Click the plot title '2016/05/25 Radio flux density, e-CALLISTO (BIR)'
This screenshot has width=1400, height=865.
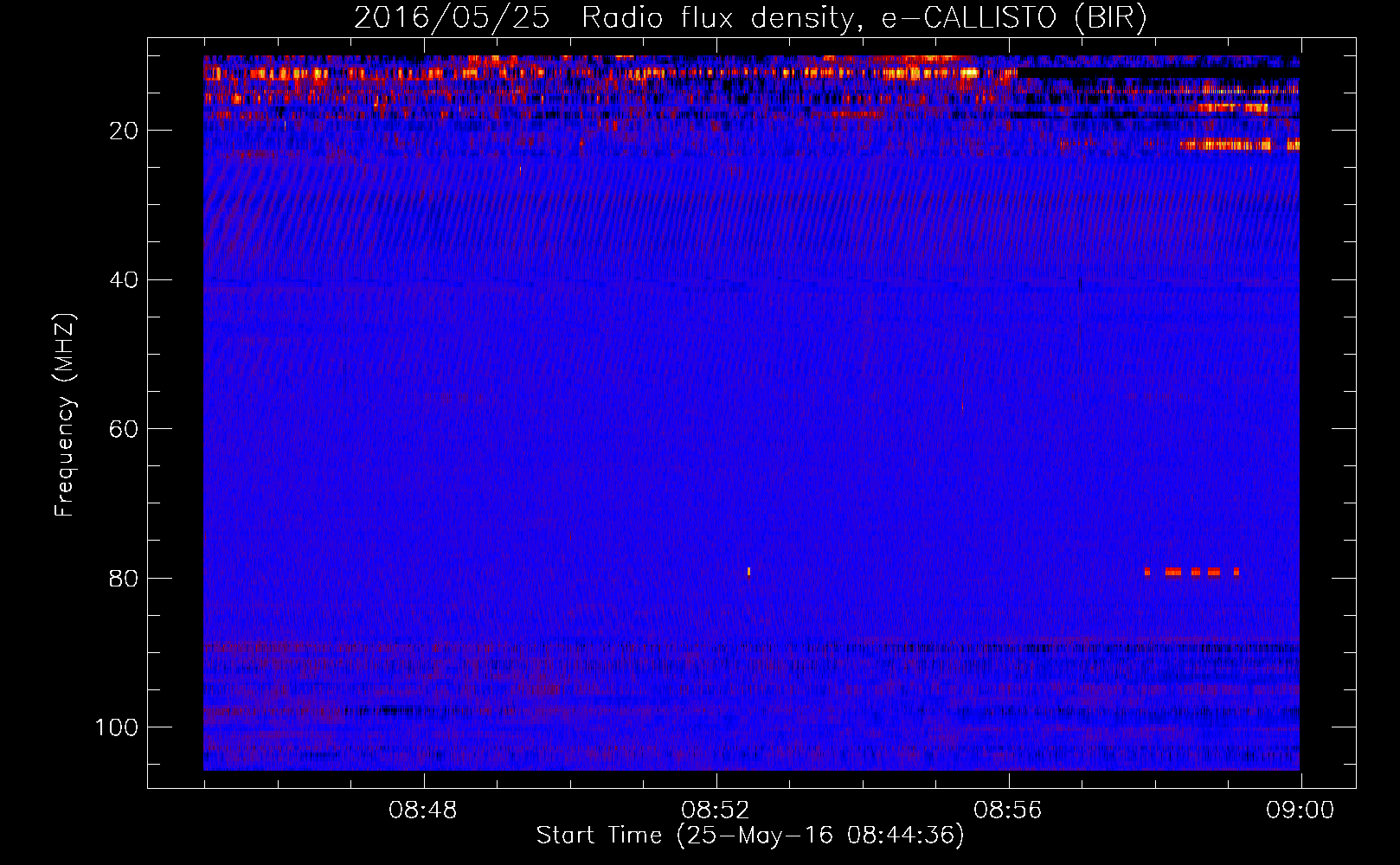click(x=750, y=17)
